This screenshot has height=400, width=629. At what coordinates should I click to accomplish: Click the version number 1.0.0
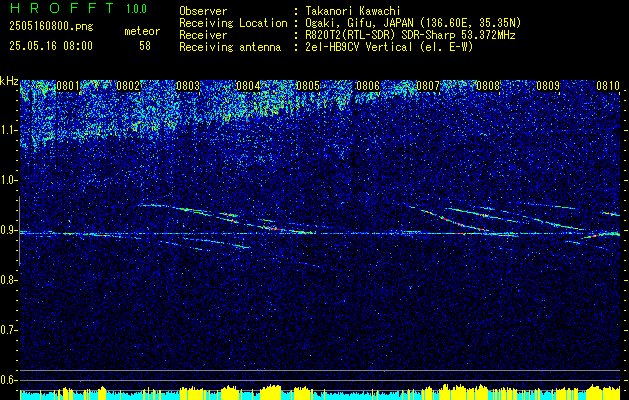(136, 9)
